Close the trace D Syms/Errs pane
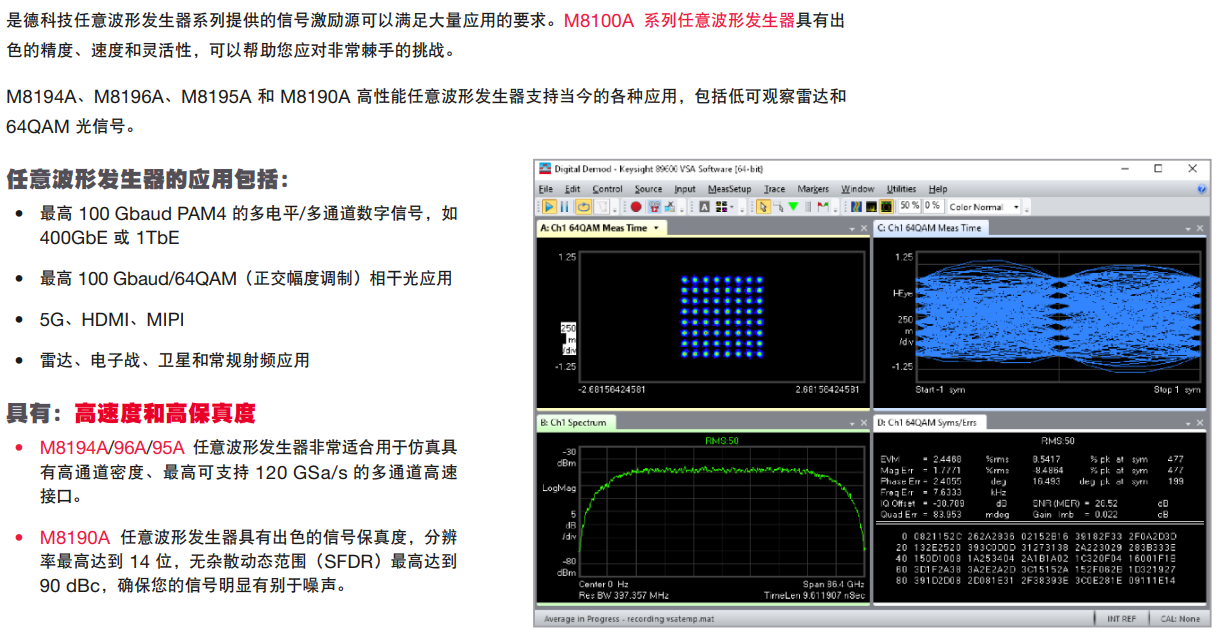 point(1198,422)
